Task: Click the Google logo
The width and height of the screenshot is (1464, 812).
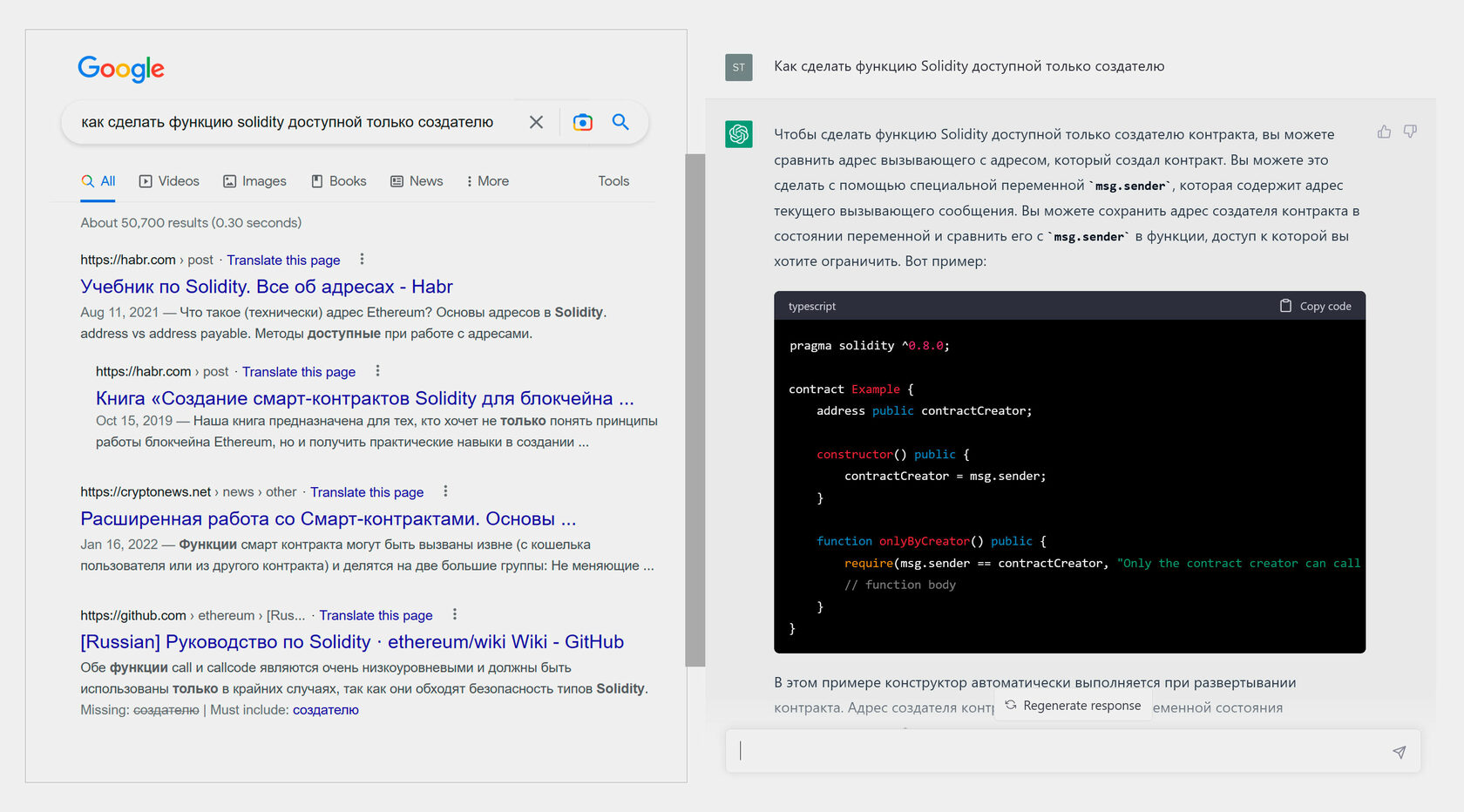Action: (x=121, y=69)
